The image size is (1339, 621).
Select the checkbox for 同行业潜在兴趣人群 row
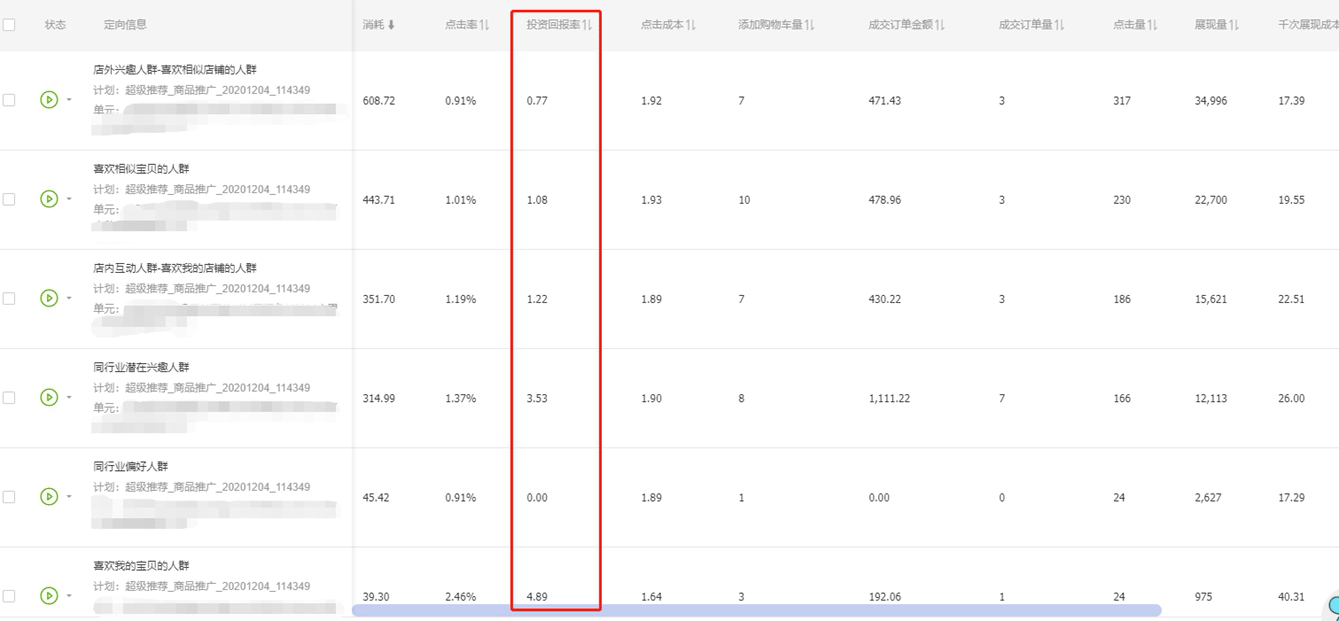pyautogui.click(x=9, y=397)
